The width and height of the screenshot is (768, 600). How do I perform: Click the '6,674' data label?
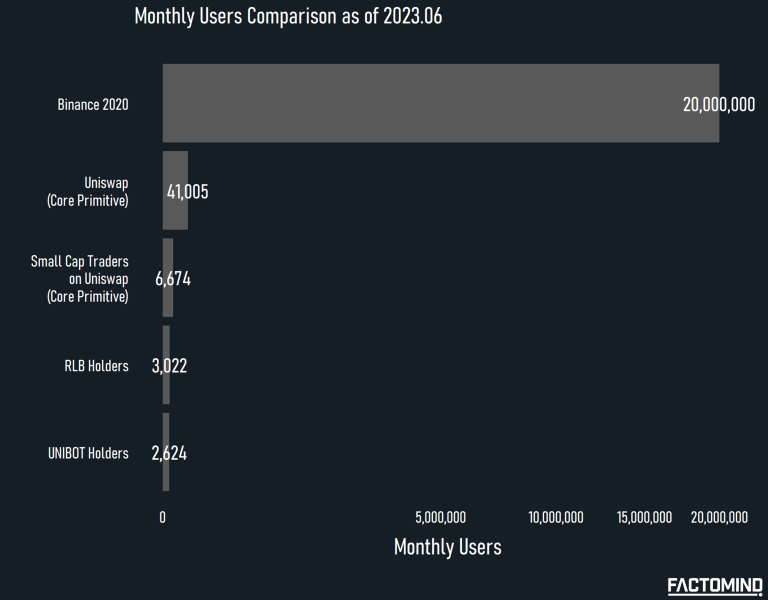click(x=173, y=279)
